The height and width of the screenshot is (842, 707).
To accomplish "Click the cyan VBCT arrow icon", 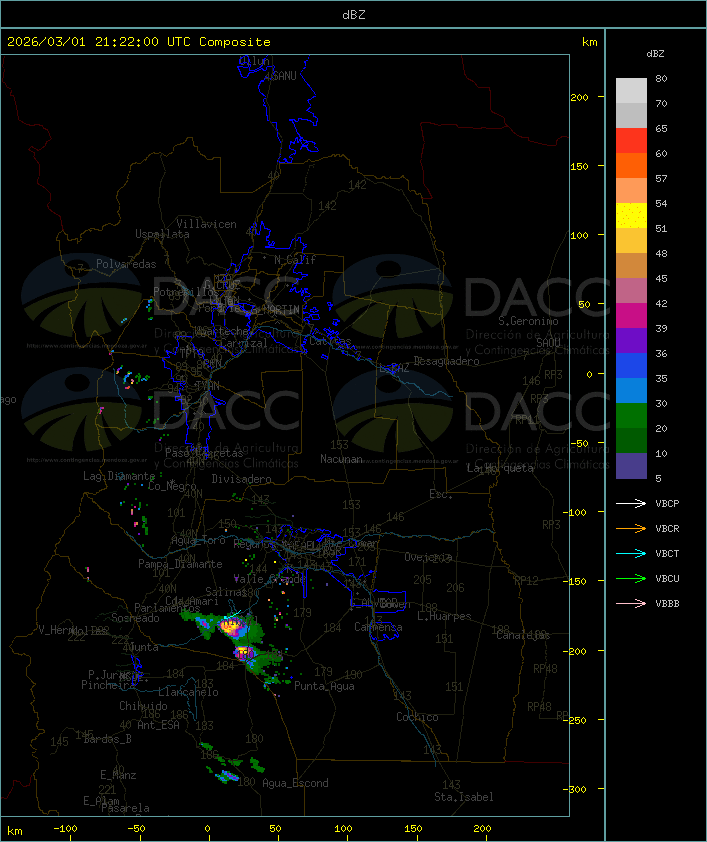I will point(631,553).
